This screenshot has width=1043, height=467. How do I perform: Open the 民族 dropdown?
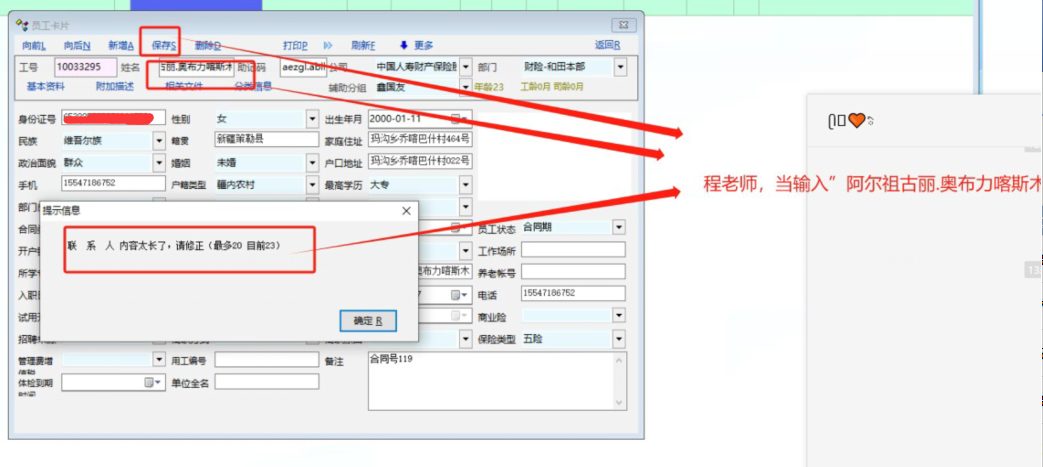coord(159,141)
